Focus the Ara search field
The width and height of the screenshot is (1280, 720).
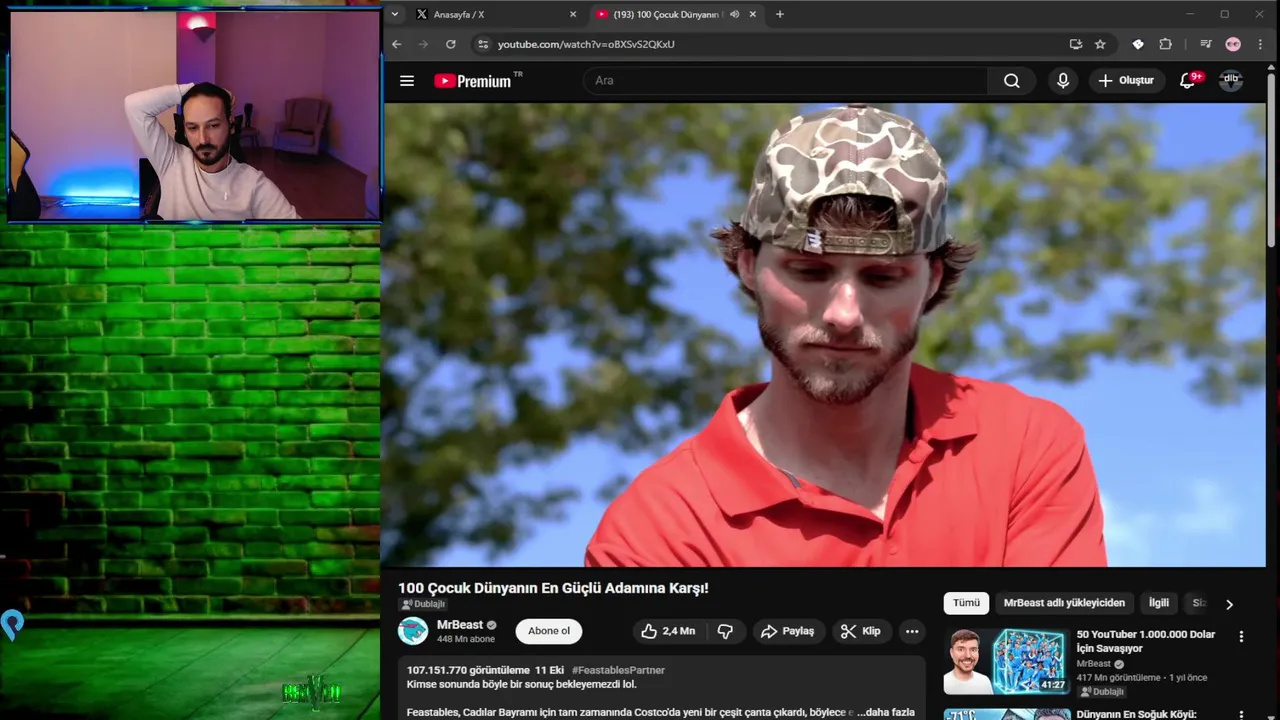pyautogui.click(x=786, y=81)
